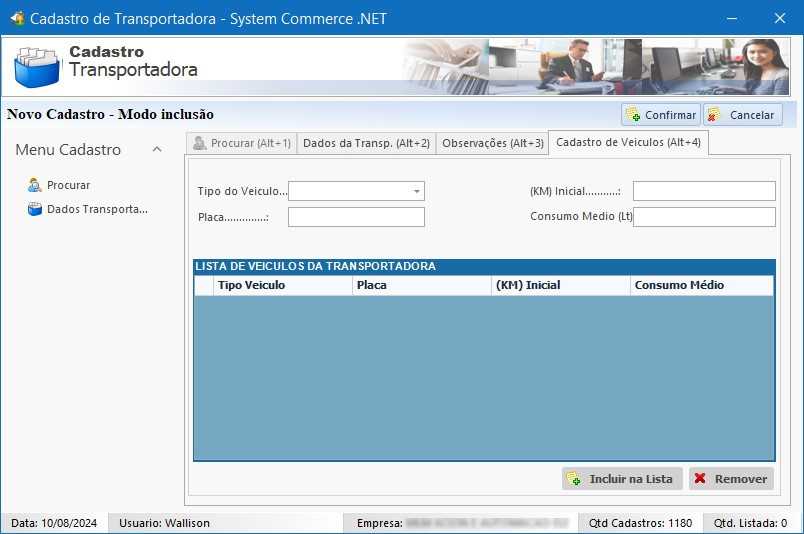Select the Cadastro de Veiculos tab

628,142
